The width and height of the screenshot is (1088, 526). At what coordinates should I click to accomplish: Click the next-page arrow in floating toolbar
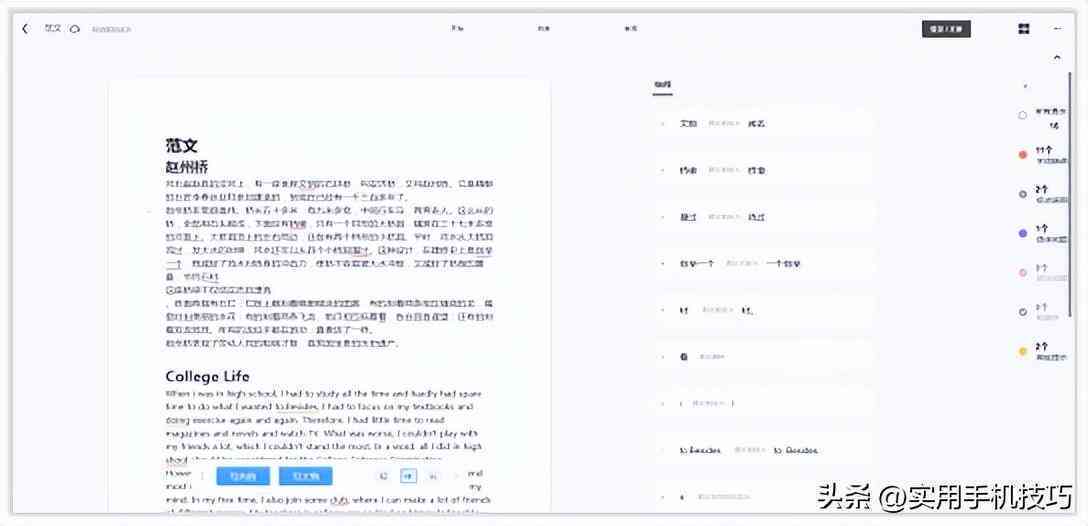point(456,476)
